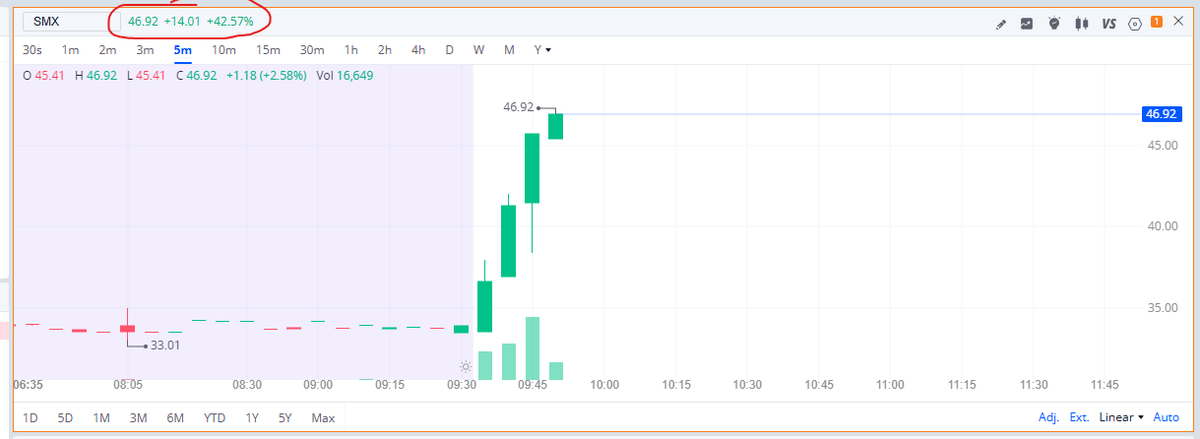The image size is (1200, 439).
Task: Click the C 46.92 close value
Action: (x=196, y=75)
